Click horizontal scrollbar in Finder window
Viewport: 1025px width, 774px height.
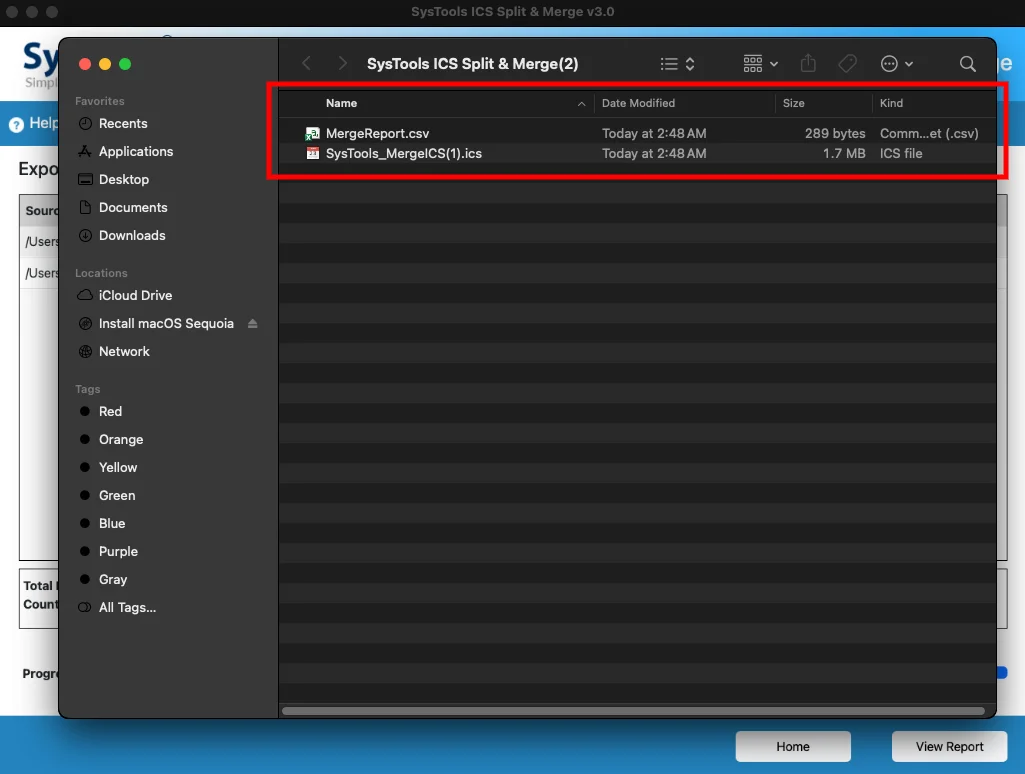pyautogui.click(x=633, y=711)
